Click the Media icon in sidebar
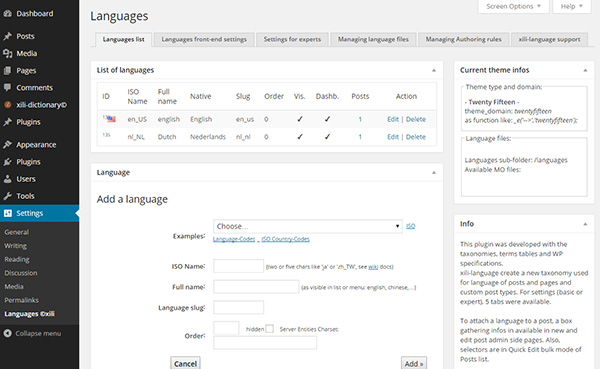The image size is (600, 369). pyautogui.click(x=7, y=54)
